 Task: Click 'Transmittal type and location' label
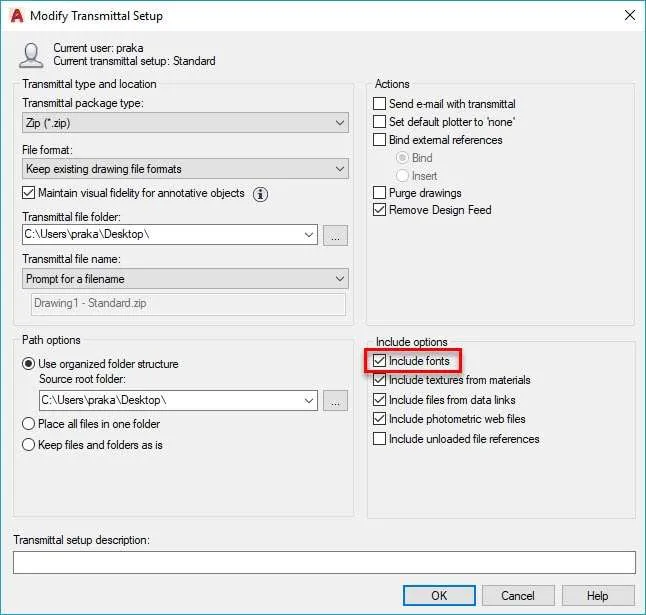(89, 84)
